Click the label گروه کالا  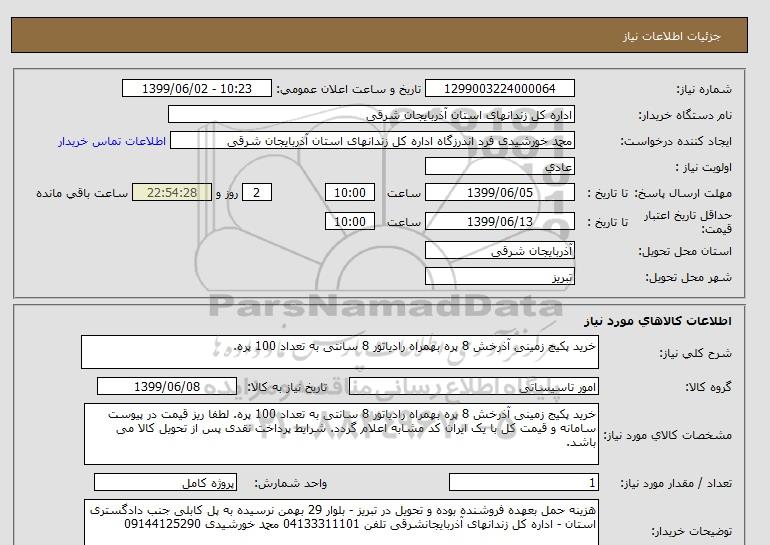[709, 387]
